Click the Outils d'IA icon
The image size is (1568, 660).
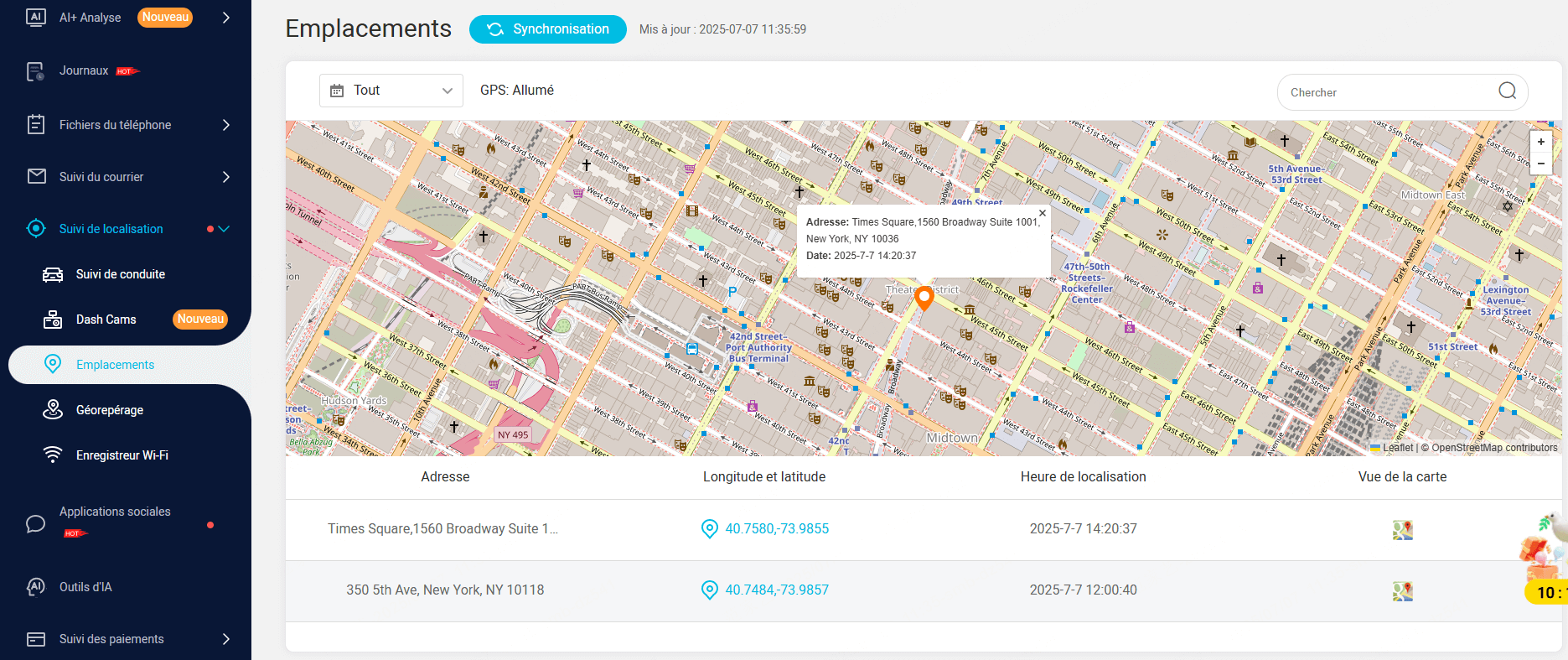tap(36, 587)
